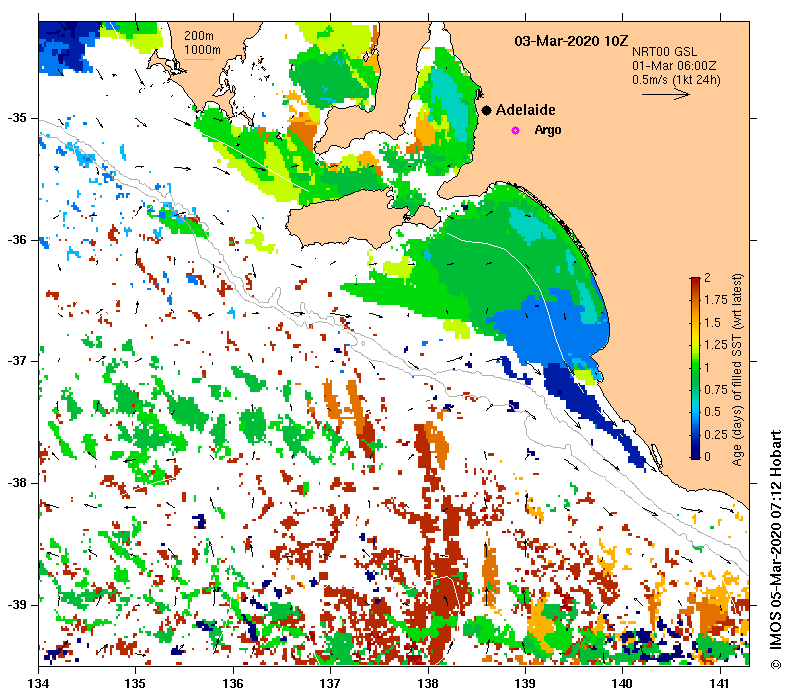Click longitude axis label 134
791x700 pixels.
(38, 683)
